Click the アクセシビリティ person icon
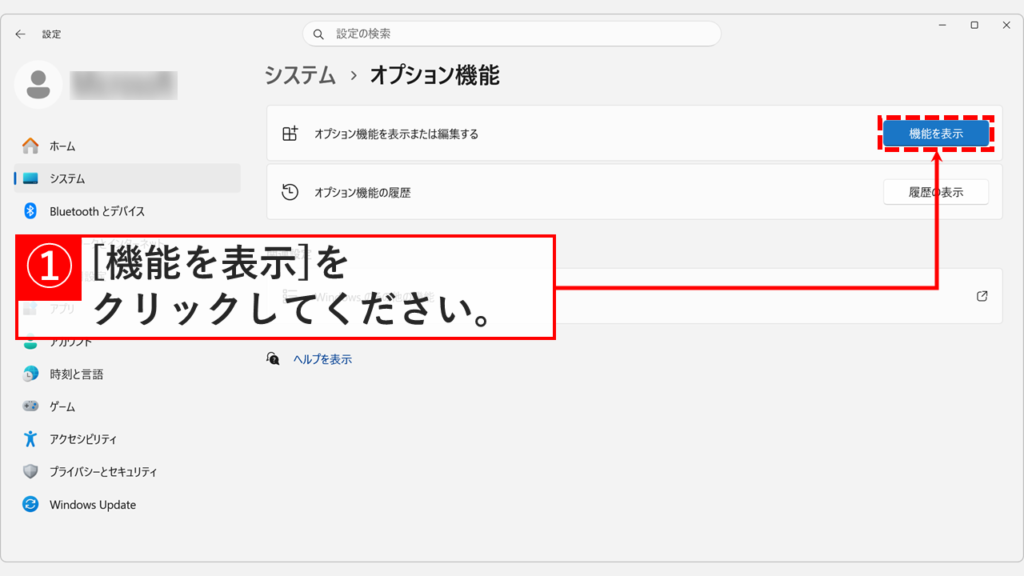1024x576 pixels. [x=30, y=439]
